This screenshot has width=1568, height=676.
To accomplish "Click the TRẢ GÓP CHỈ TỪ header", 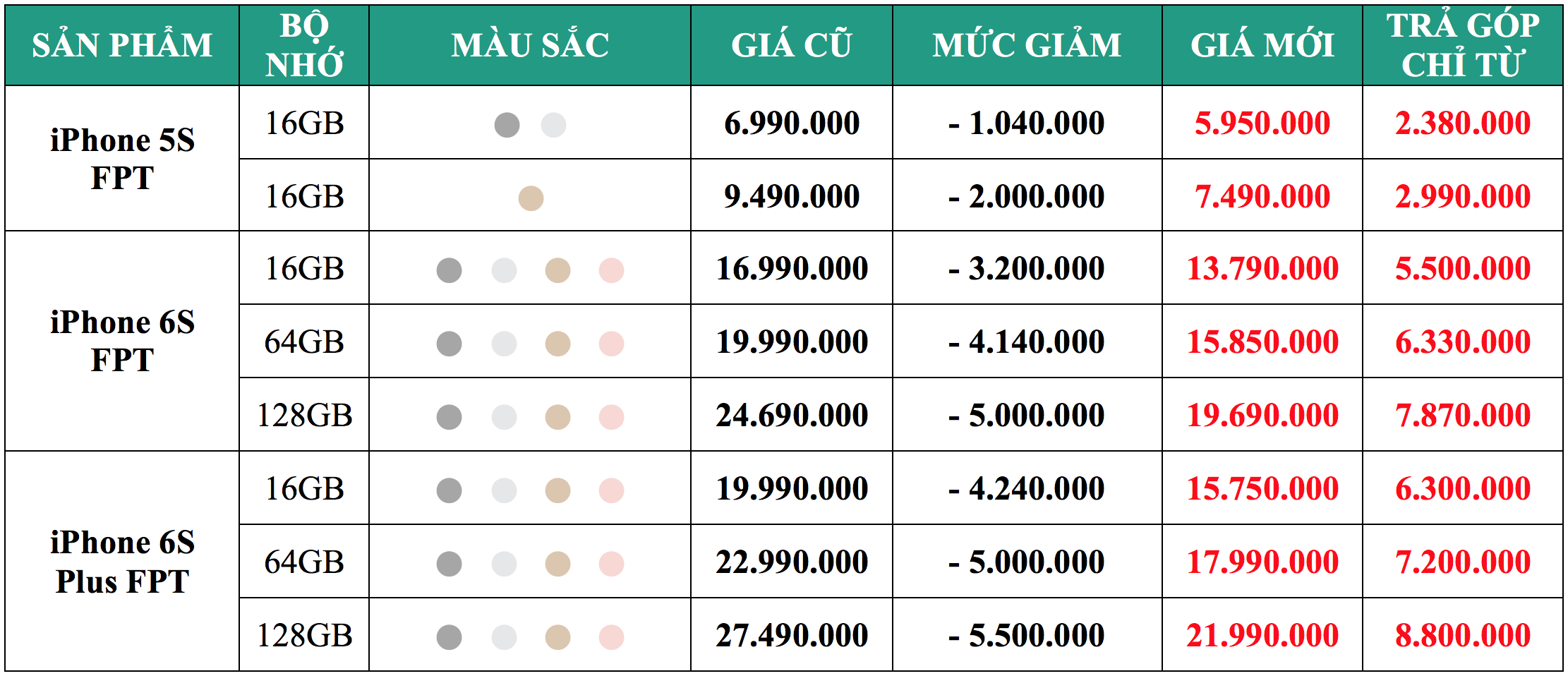I will point(1462,45).
